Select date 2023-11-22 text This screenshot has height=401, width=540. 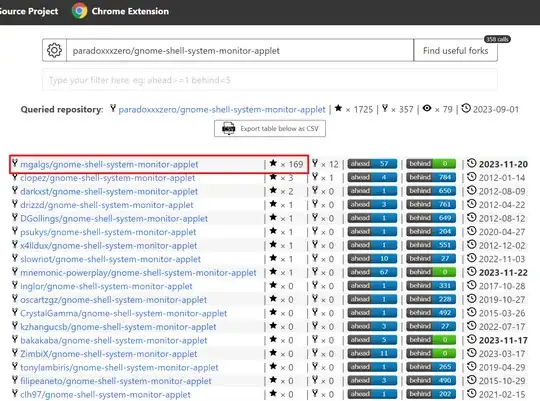(x=503, y=273)
